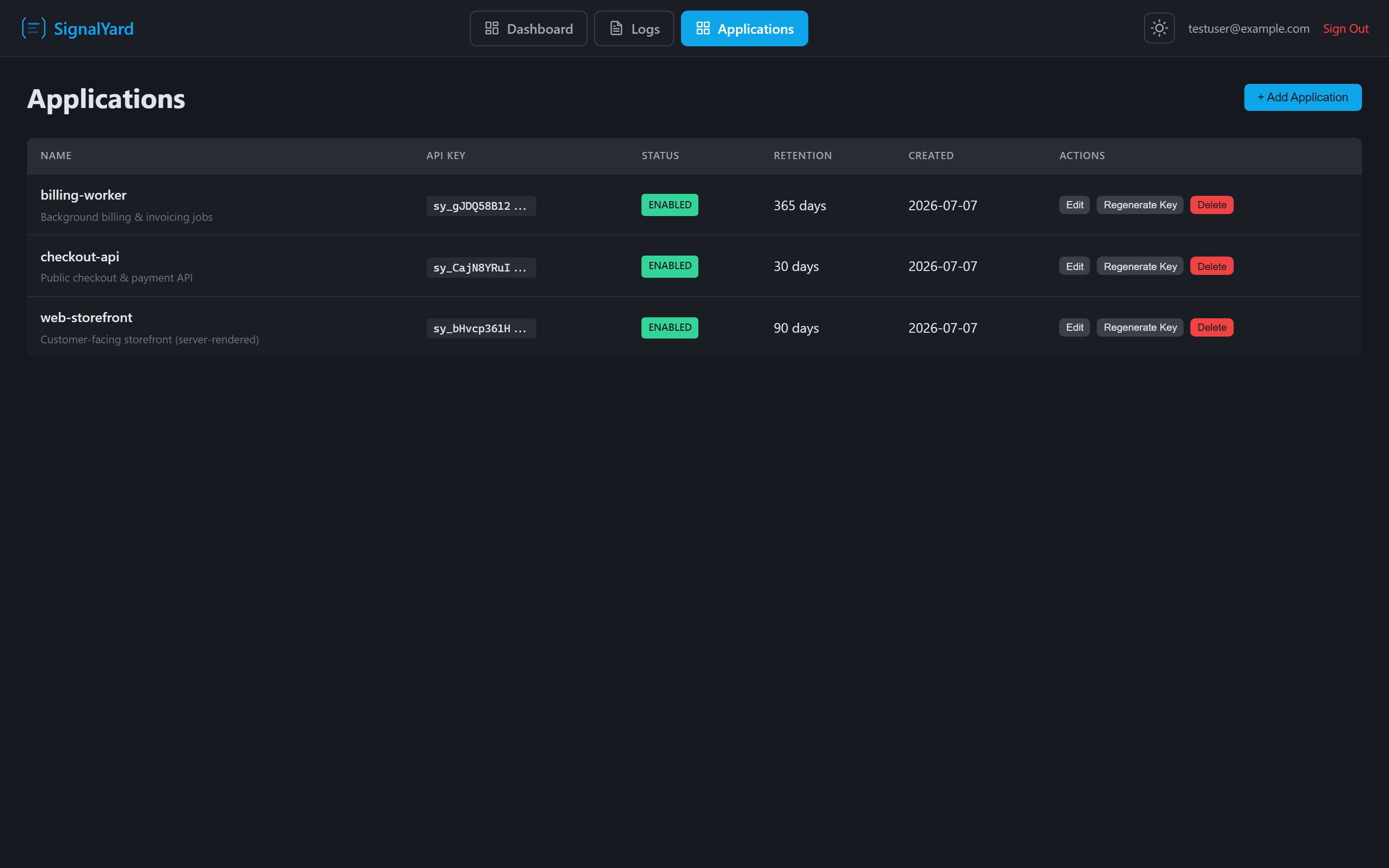Click the sy_gJDQ58B12 API key
Screen dimensions: 1389x868
(x=480, y=206)
